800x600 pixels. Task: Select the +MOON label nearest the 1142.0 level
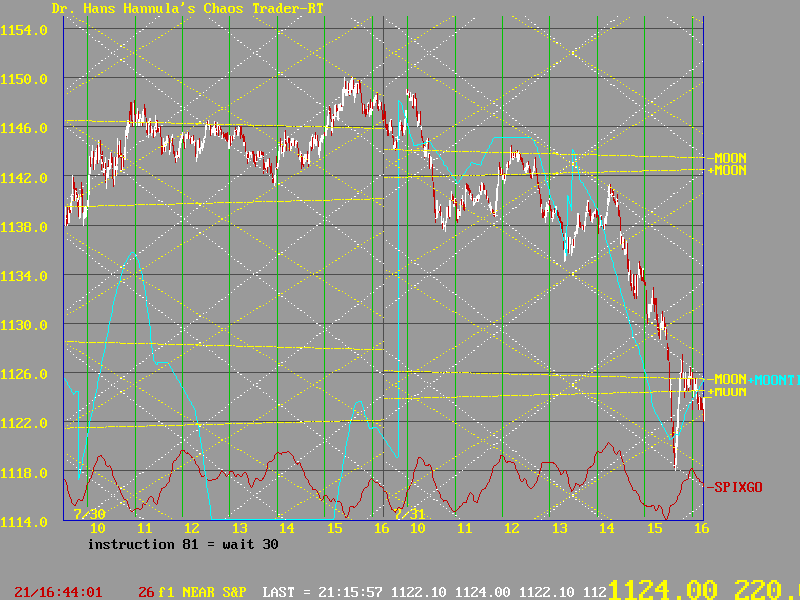(x=727, y=170)
